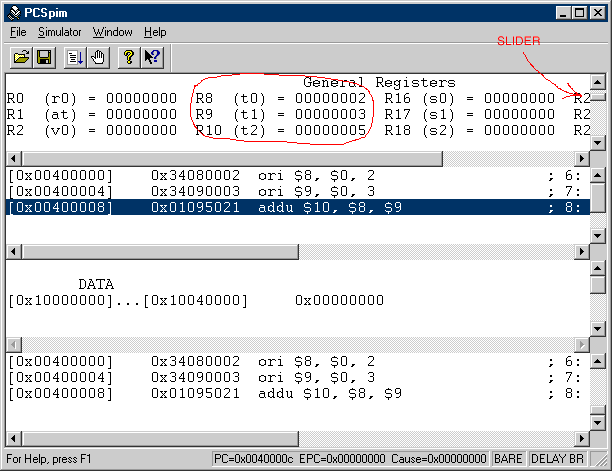Viewport: 612px width, 471px height.
Task: Open the Help menu
Action: [155, 32]
